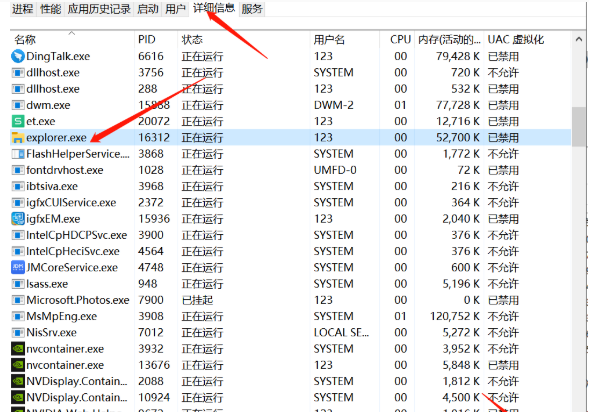
Task: Open the 性能 tab
Action: click(51, 9)
